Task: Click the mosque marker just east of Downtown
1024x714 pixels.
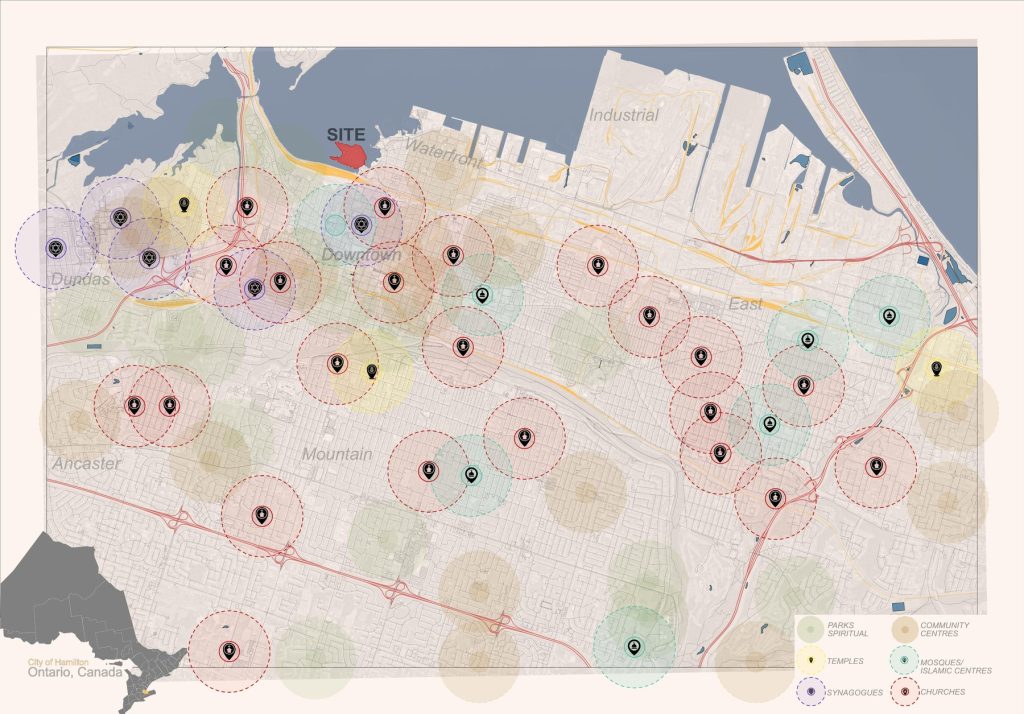Action: pos(482,295)
